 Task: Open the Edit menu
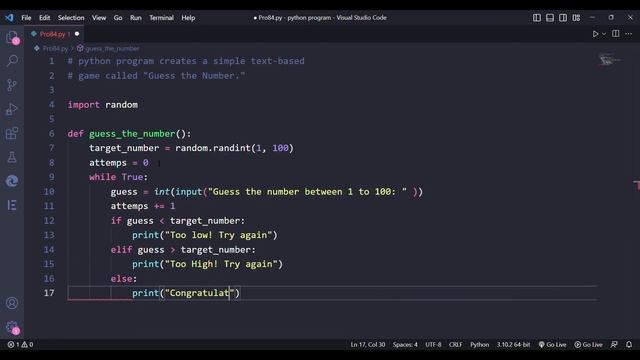pos(44,18)
